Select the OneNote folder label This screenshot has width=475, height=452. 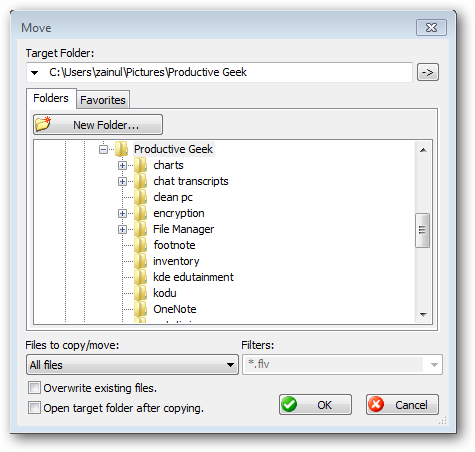click(x=175, y=309)
